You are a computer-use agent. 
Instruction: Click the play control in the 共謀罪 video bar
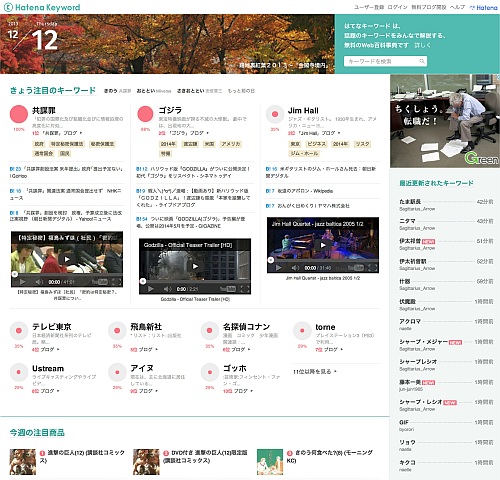coord(22,282)
